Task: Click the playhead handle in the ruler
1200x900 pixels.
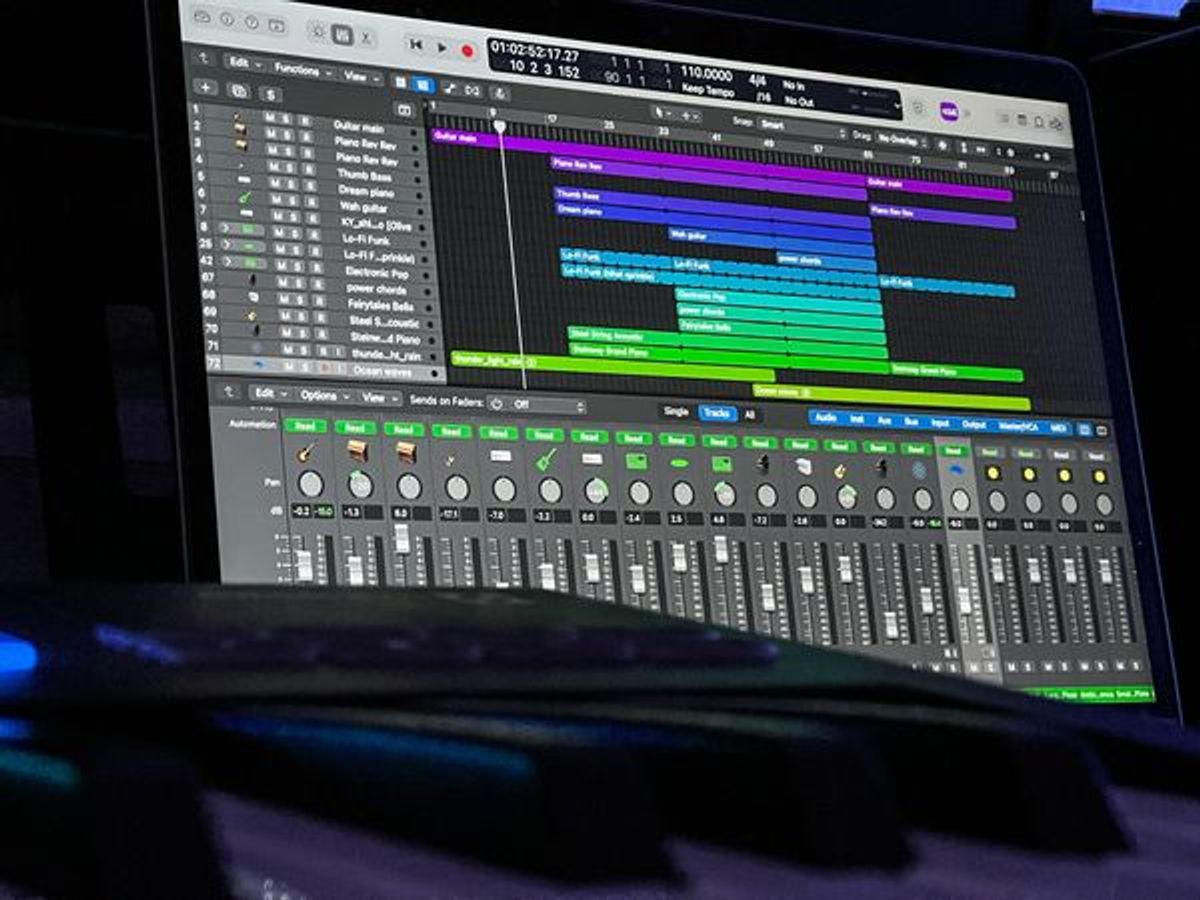Action: [499, 126]
